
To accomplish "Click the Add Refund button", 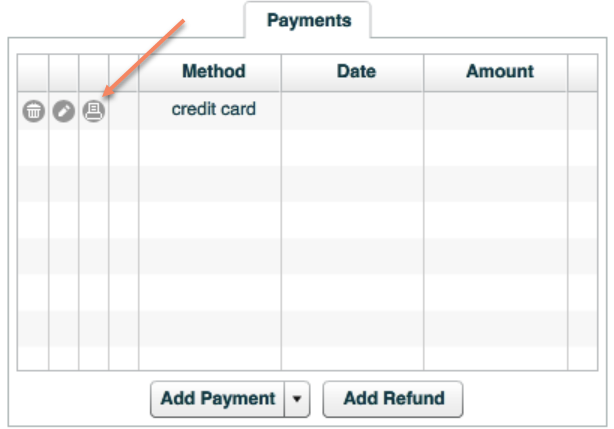I will (x=393, y=398).
